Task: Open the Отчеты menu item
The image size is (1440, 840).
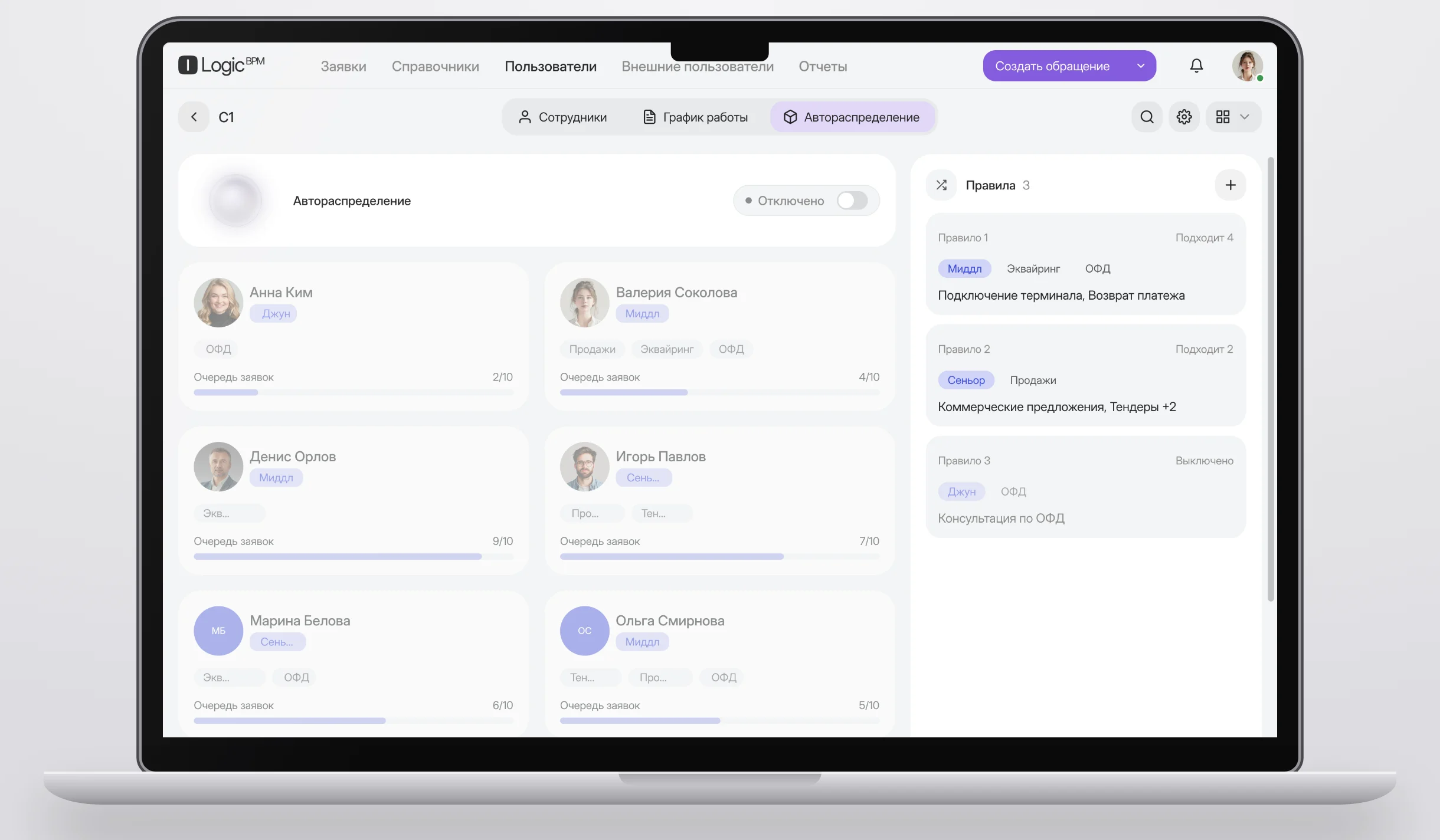Action: (823, 66)
